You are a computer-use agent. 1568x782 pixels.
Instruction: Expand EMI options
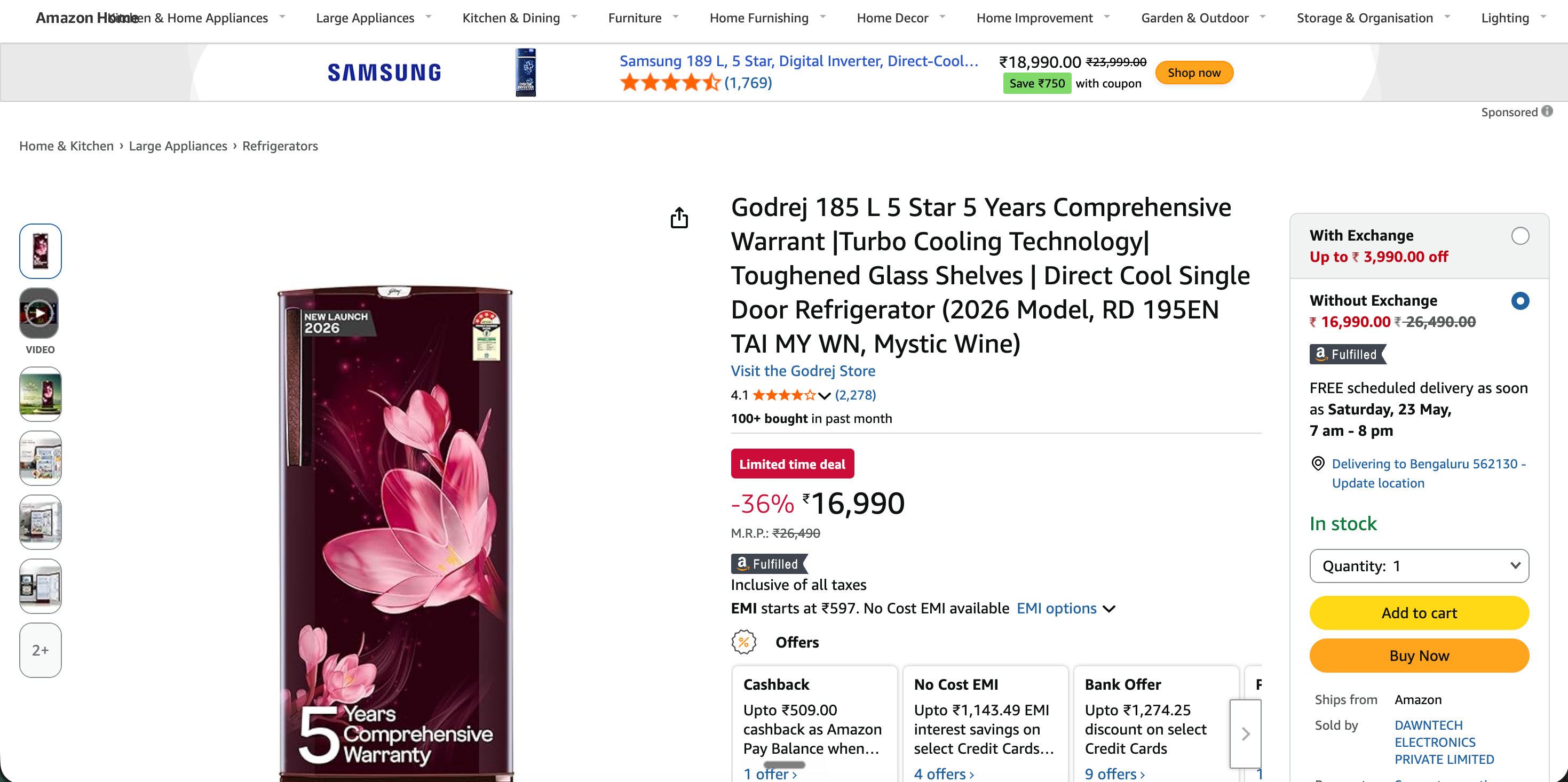(x=1066, y=609)
